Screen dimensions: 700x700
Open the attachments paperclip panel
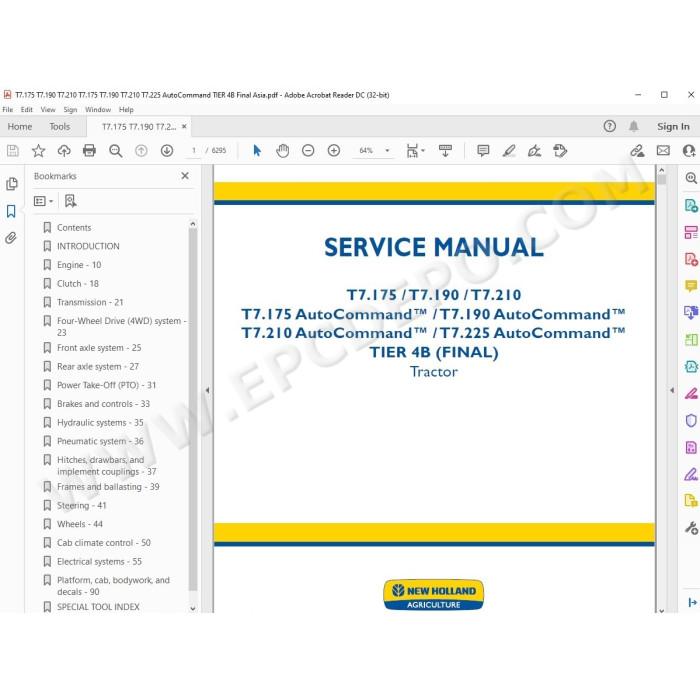[11, 238]
